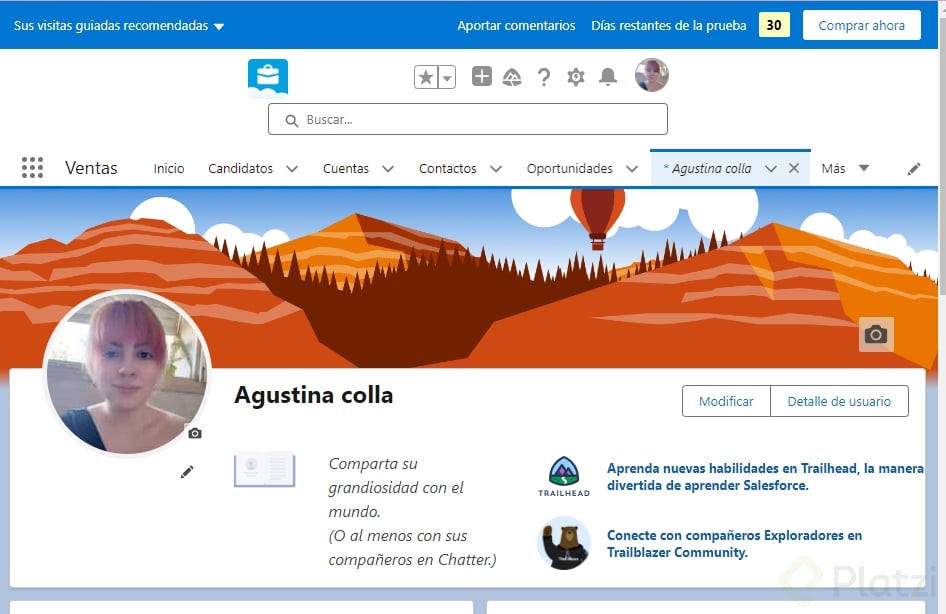Click the Días restantes de la prueba label
Screen dimensions: 946x614
[x=668, y=25]
